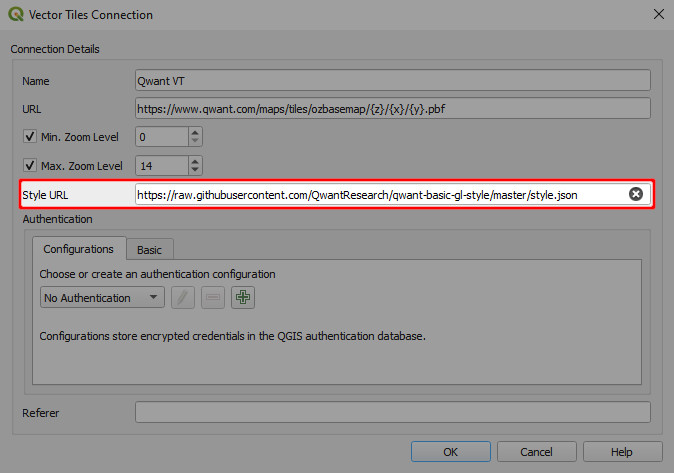
Task: Click the Cancel button
Action: tap(536, 452)
